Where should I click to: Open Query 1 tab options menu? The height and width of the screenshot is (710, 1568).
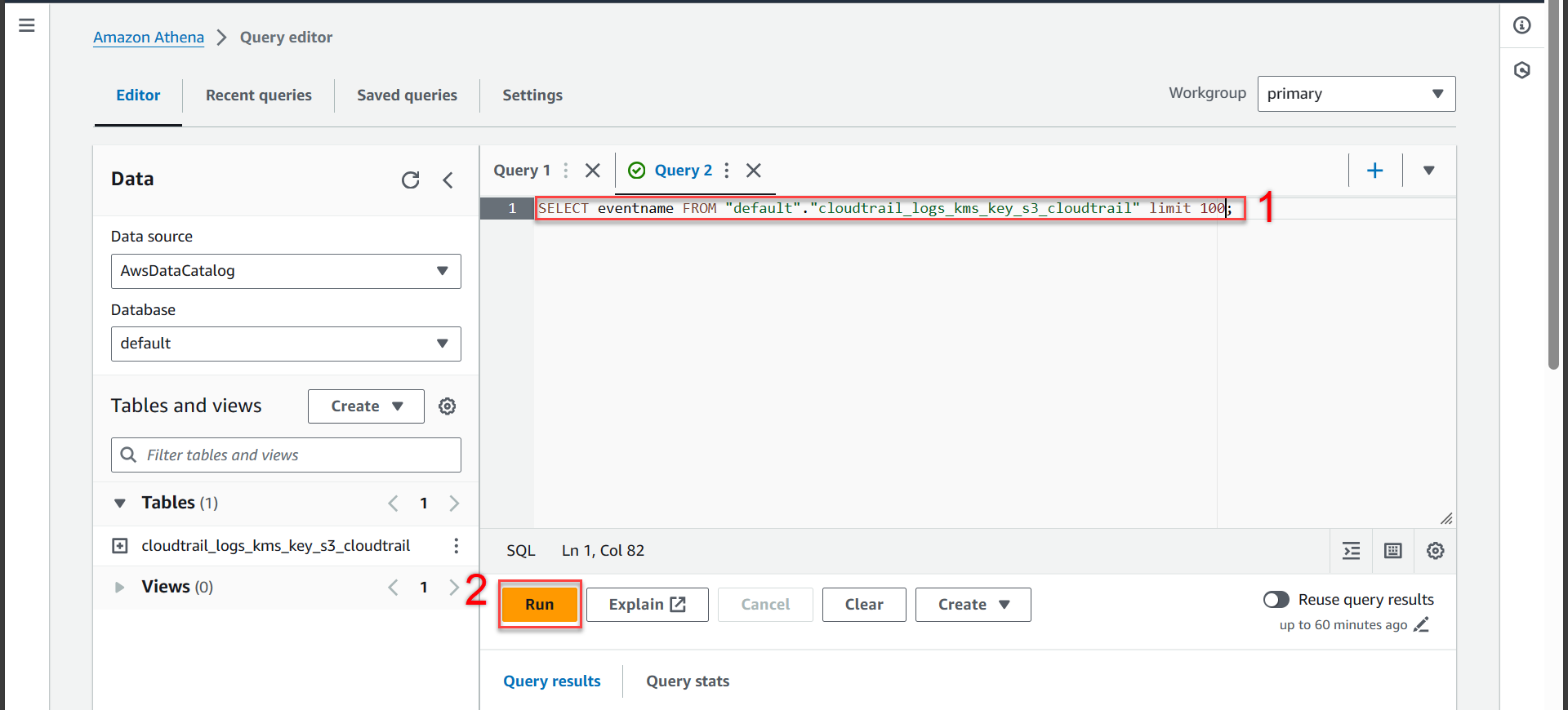click(566, 171)
